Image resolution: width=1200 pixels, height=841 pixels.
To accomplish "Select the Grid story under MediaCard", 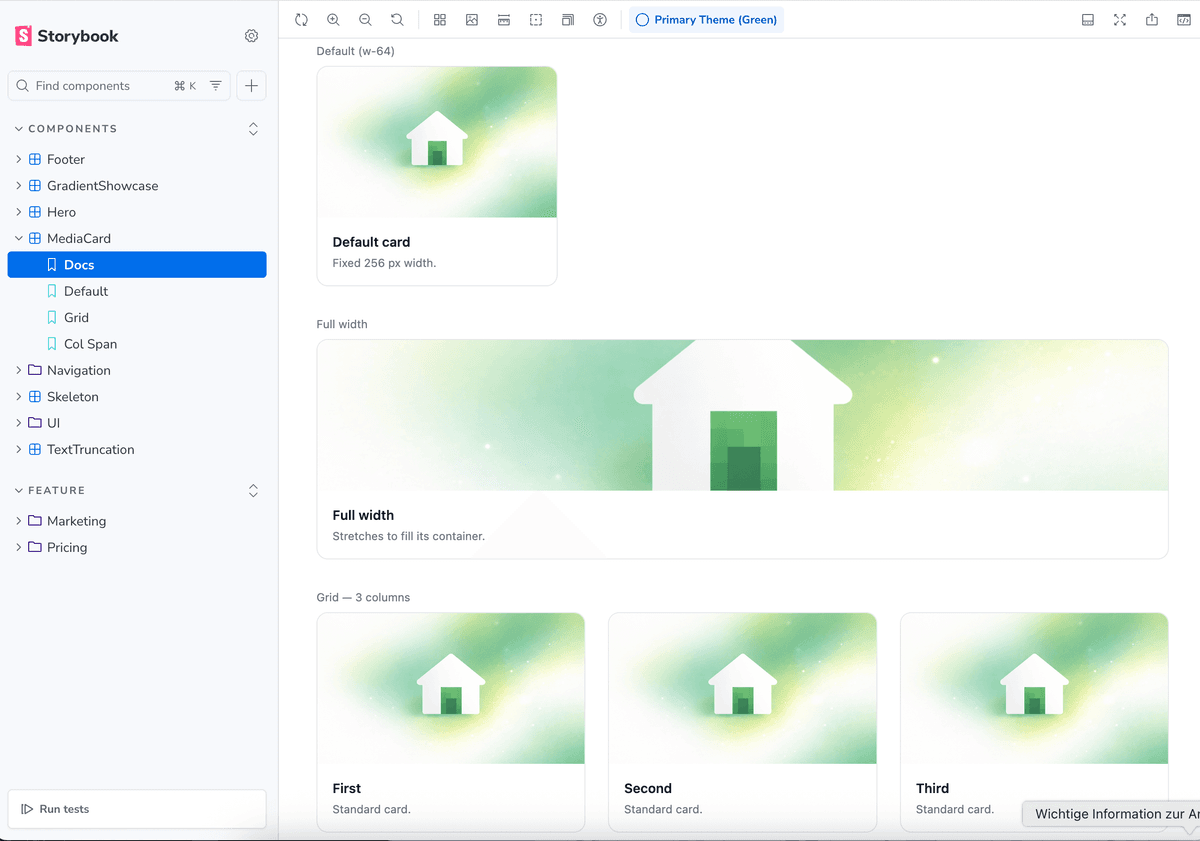I will coord(76,317).
